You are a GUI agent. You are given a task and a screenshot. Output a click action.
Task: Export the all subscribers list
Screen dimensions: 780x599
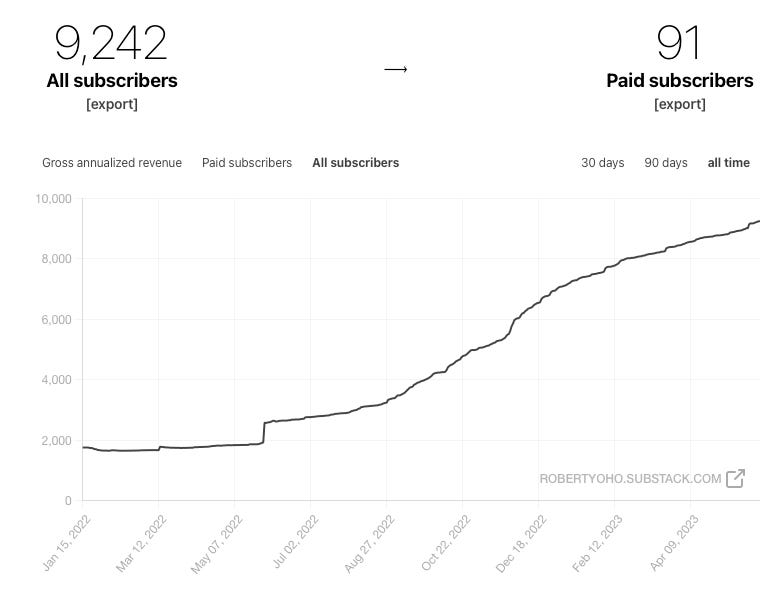tap(112, 104)
